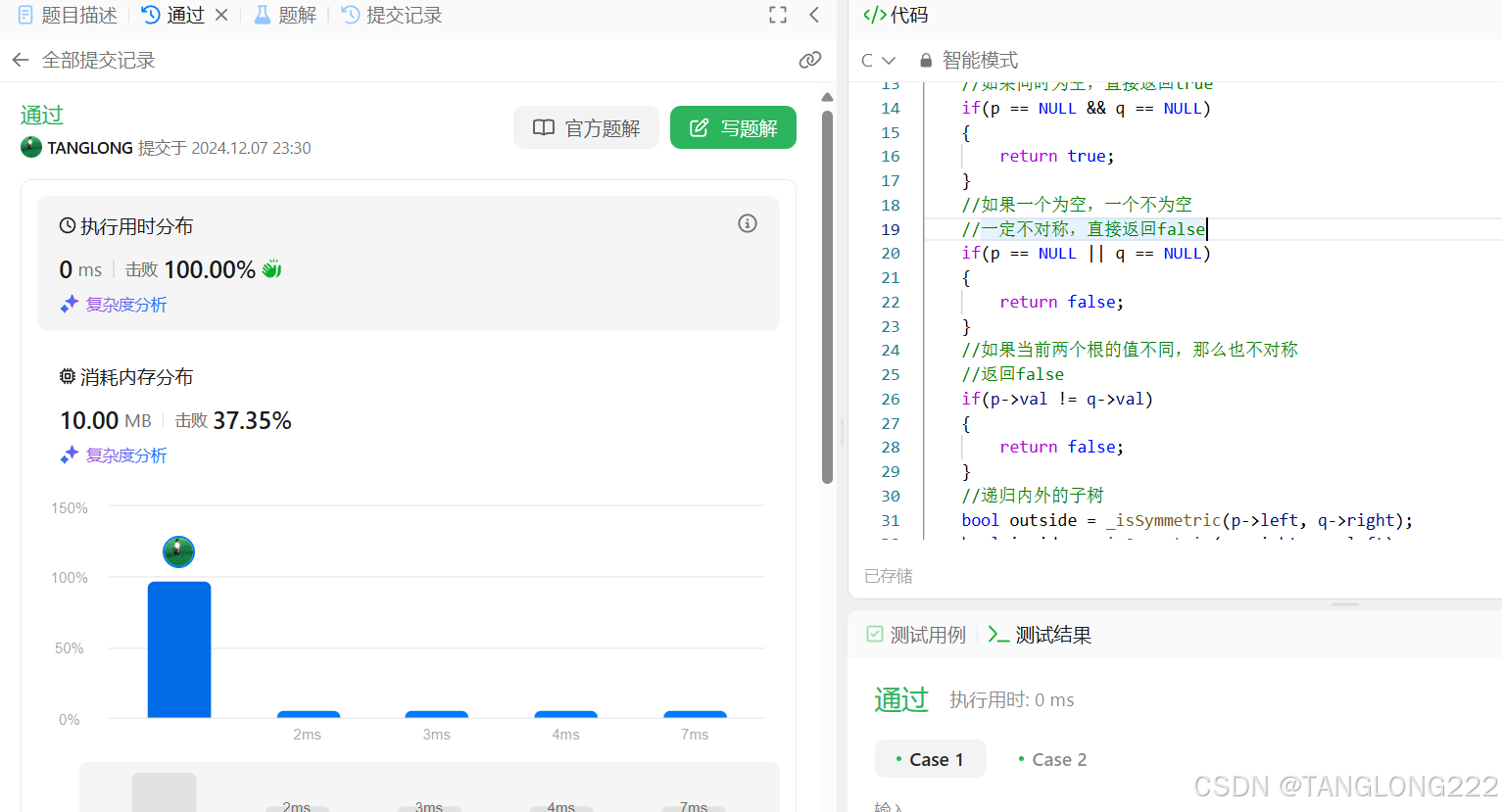This screenshot has width=1502, height=812.
Task: Click the clapping hands icon beside 100.00%
Action: tap(271, 269)
